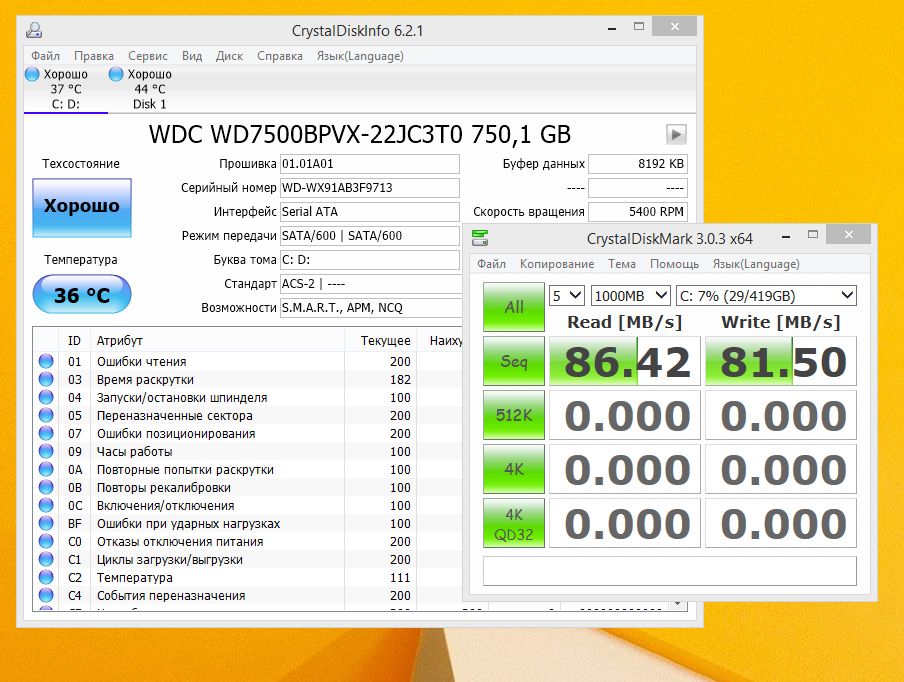The image size is (904, 682).
Task: Open Диск menu in CrystalDiskInfo
Action: (x=229, y=56)
